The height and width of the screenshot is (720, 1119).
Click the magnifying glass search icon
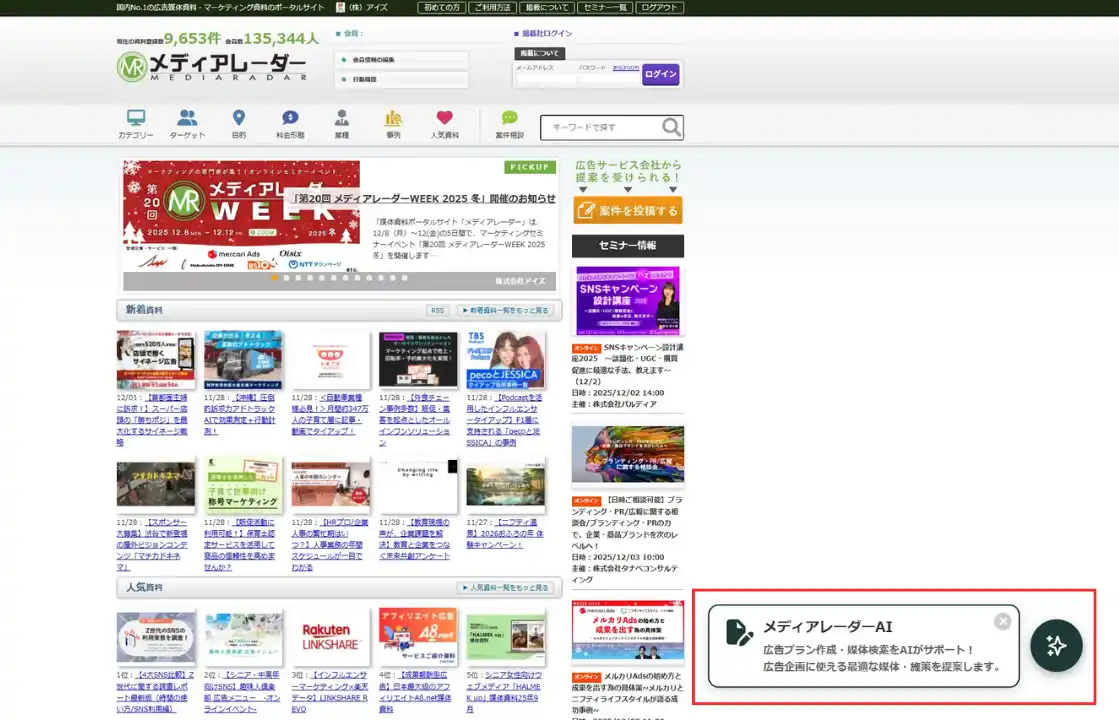click(x=671, y=127)
